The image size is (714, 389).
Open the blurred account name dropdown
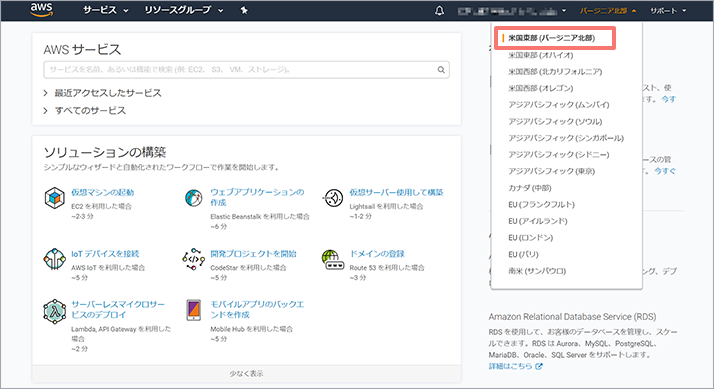tap(512, 10)
